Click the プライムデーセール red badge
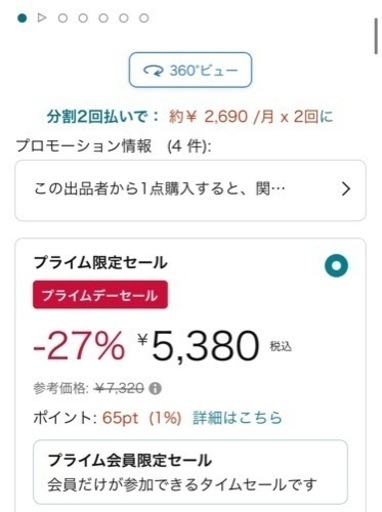 coord(100,295)
